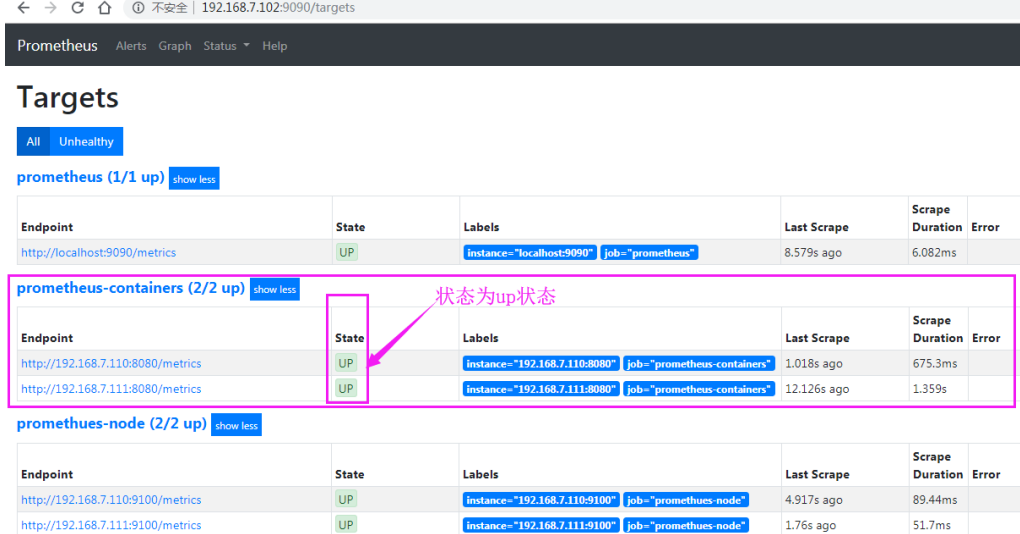The image size is (1020, 534).
Task: Click scrape duration 1.359s
Action: [930, 389]
